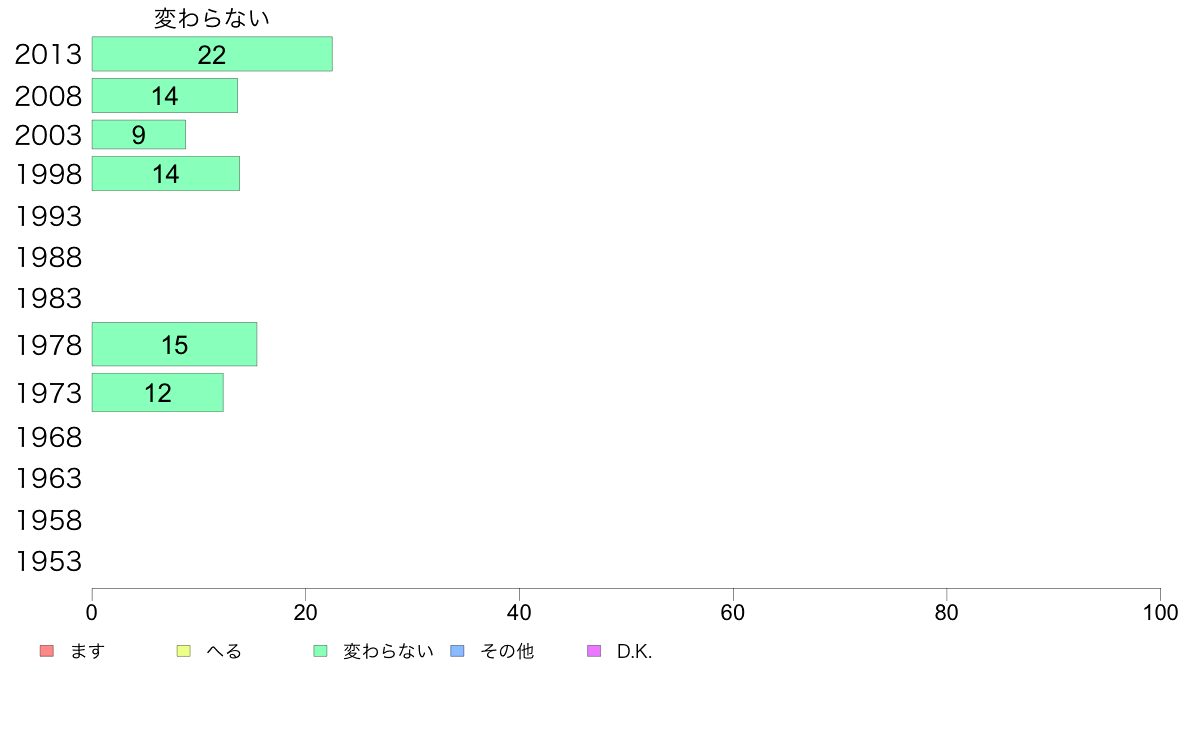This screenshot has height=736, width=1188.
Task: Select the 2008 bar showing 14
Action: point(165,96)
